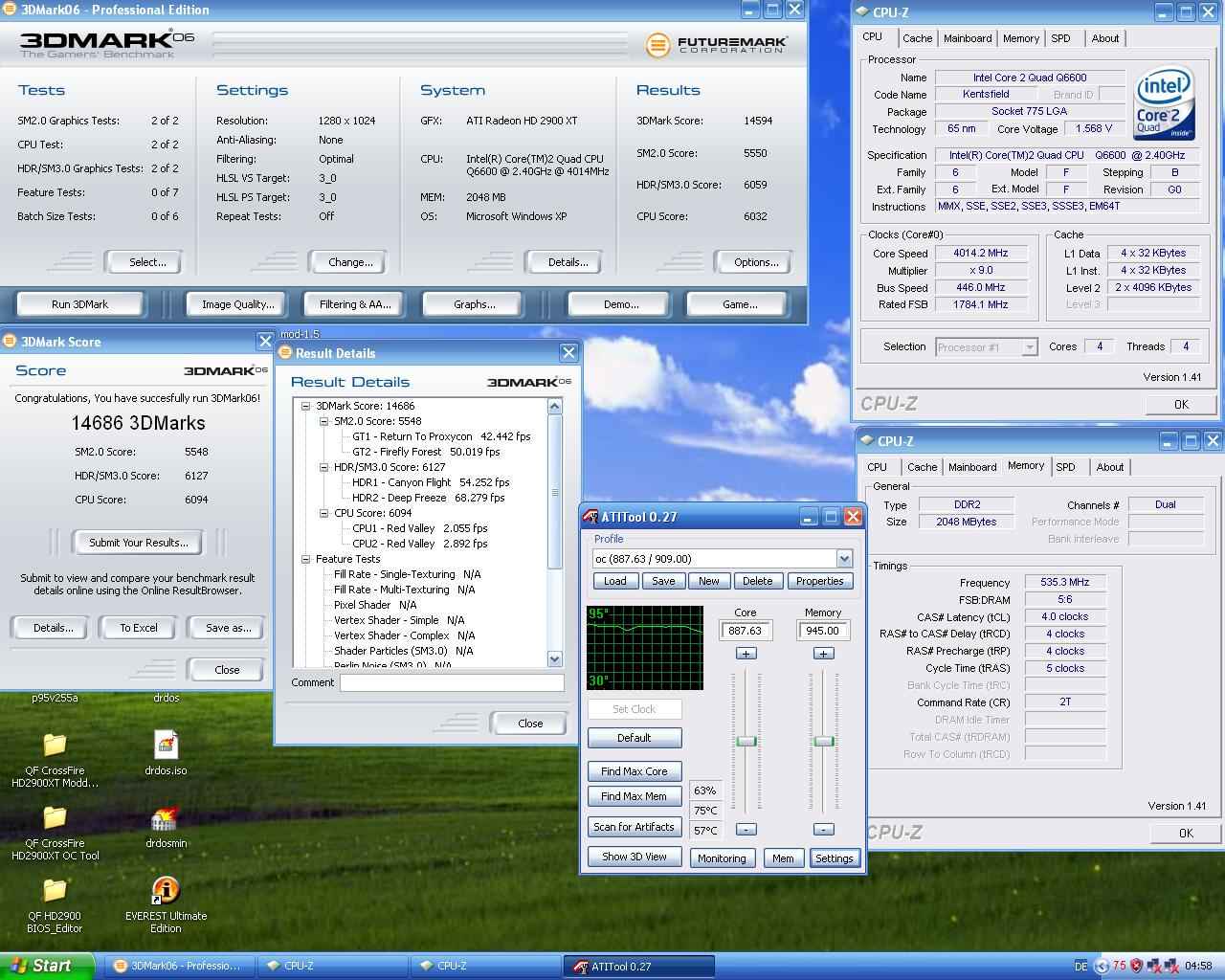Adjust the Memory clock slider handle
The width and height of the screenshot is (1225, 980).
pyautogui.click(x=823, y=742)
